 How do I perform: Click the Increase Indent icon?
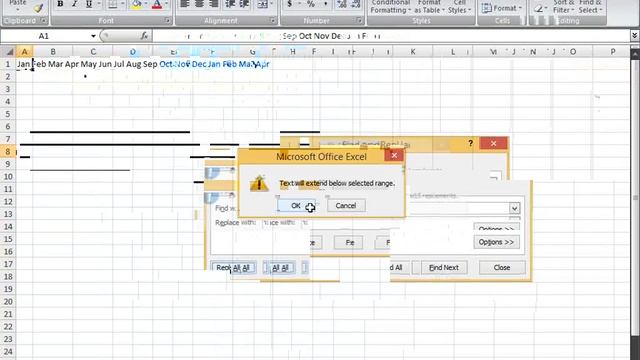click(244, 4)
